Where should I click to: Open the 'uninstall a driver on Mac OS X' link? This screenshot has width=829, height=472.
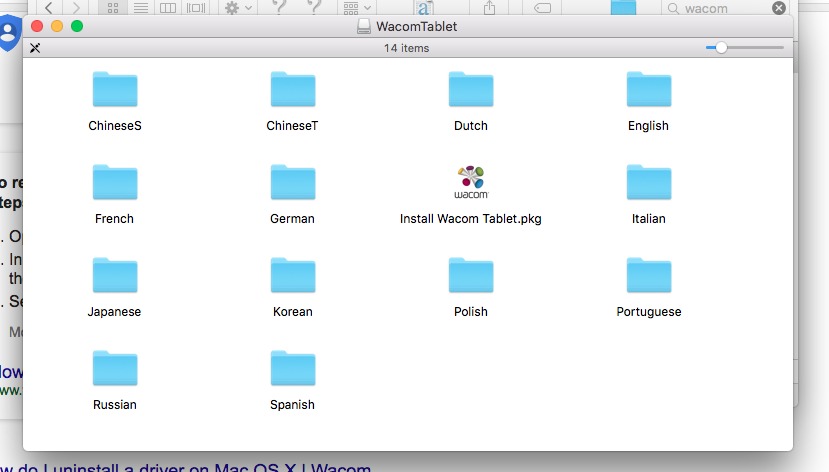coord(186,467)
